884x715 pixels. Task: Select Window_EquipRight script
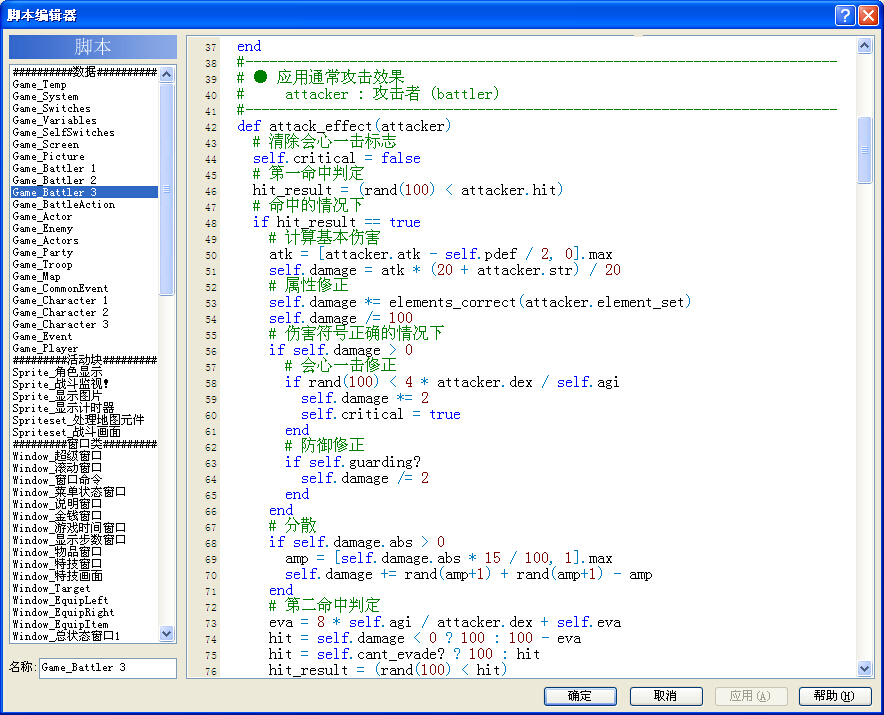coord(85,612)
